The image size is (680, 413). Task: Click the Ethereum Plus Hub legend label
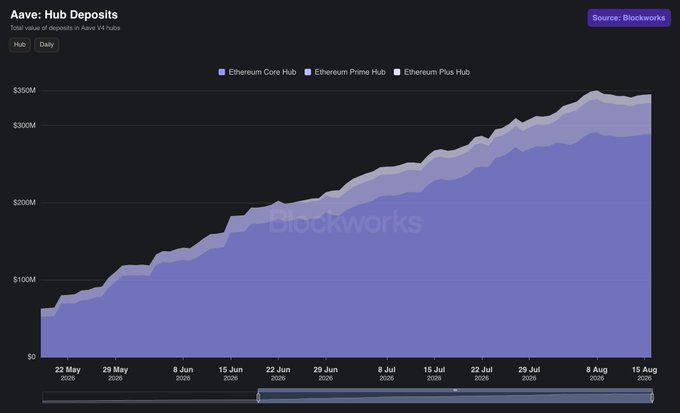[437, 72]
